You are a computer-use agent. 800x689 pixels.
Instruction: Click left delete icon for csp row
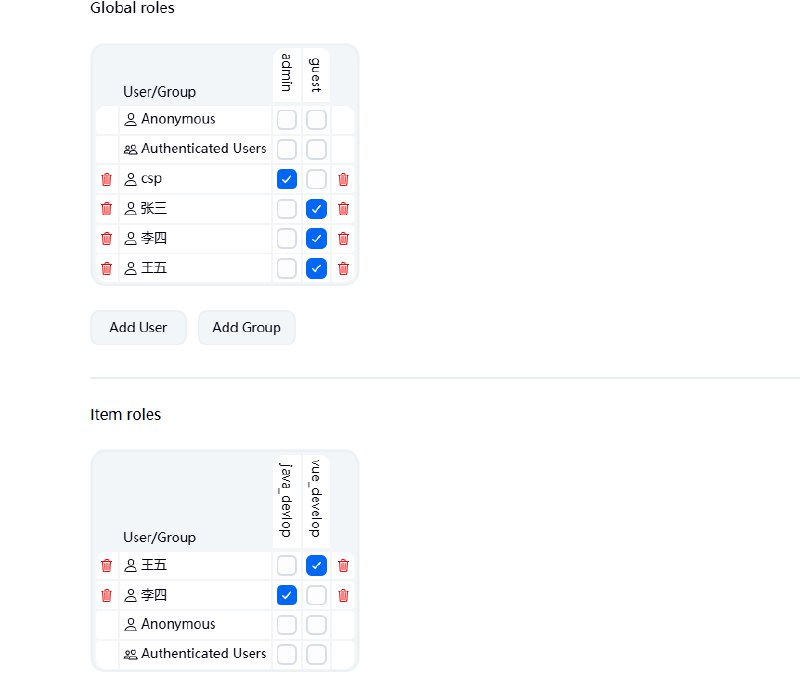coord(107,180)
